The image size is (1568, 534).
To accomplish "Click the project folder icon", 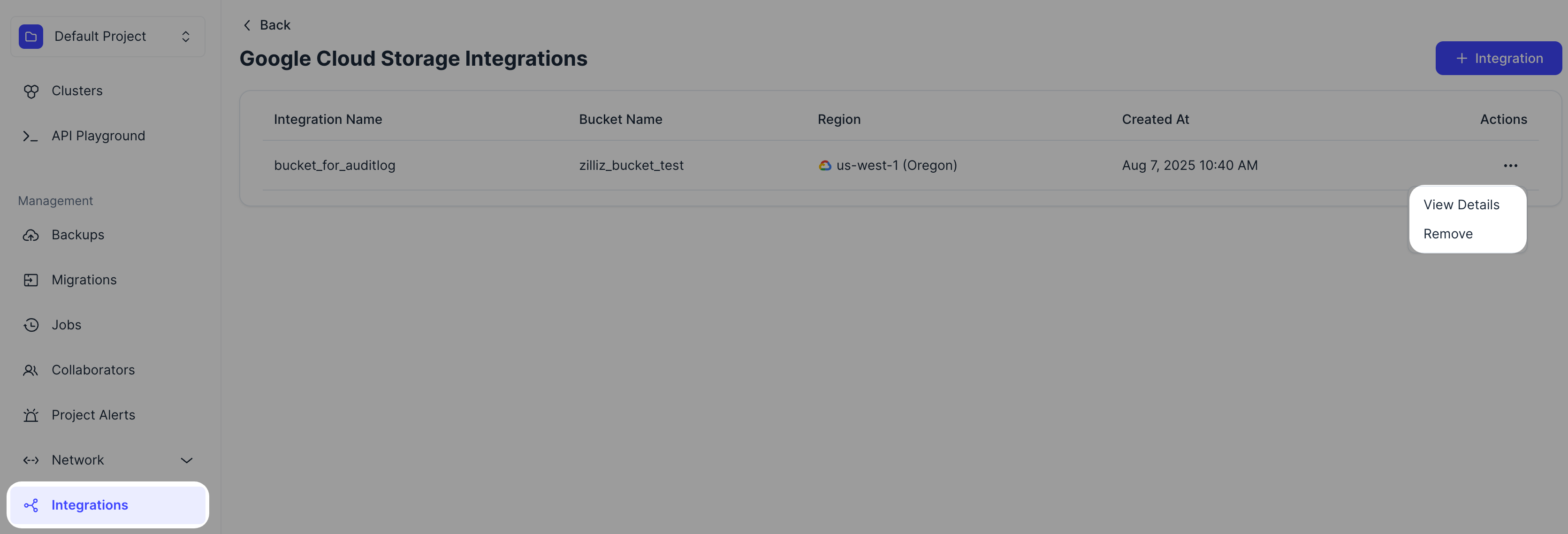I will [x=31, y=37].
